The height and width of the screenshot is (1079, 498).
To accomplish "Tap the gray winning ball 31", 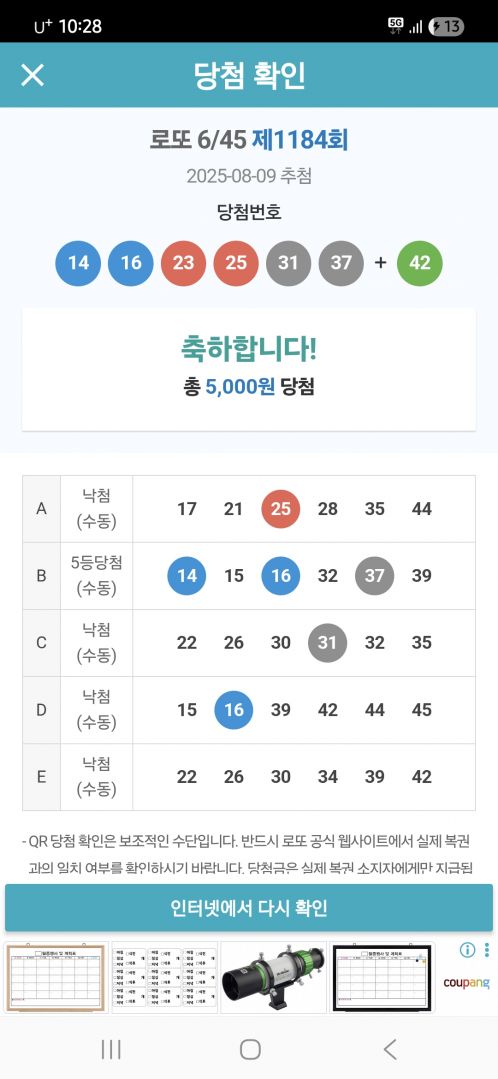I will [288, 263].
